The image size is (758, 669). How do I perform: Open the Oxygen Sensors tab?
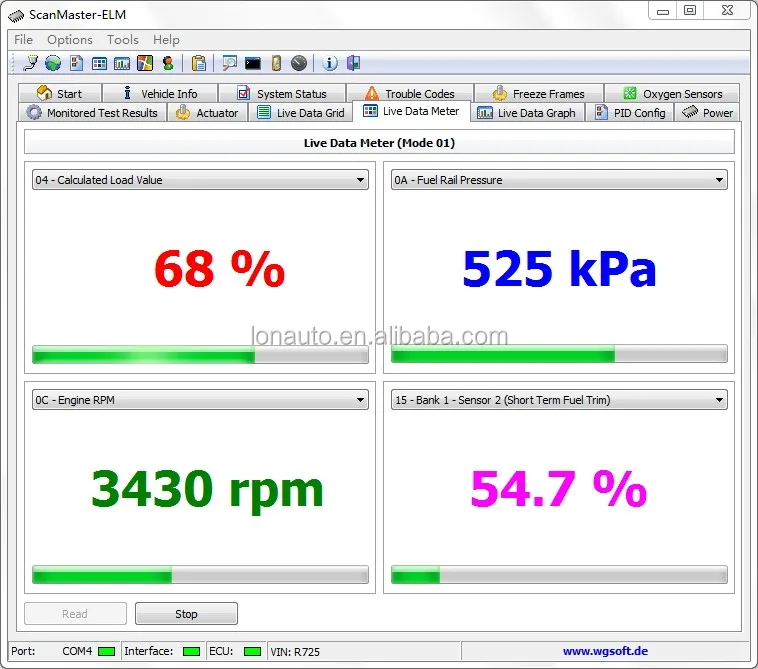coord(672,93)
